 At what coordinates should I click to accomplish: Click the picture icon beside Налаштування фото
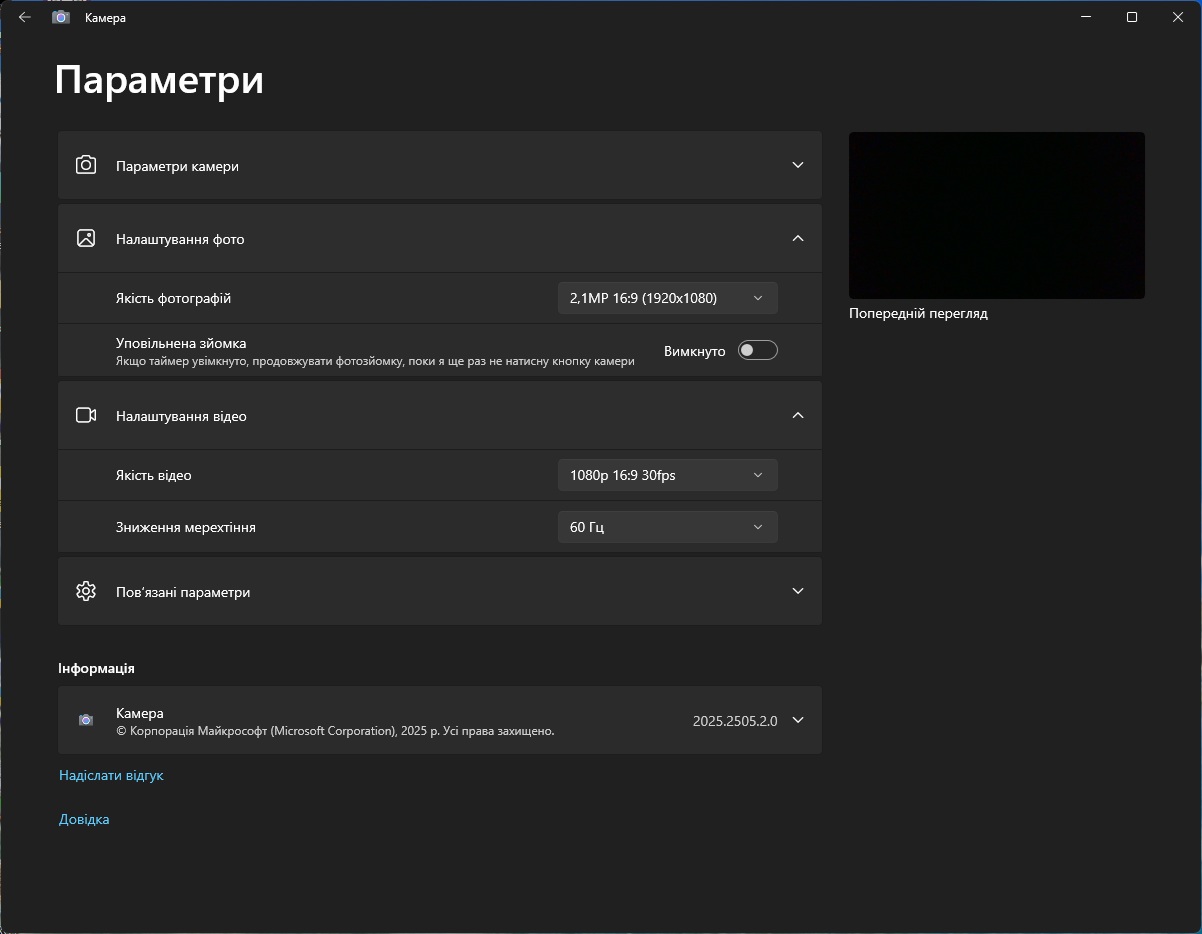click(x=86, y=238)
